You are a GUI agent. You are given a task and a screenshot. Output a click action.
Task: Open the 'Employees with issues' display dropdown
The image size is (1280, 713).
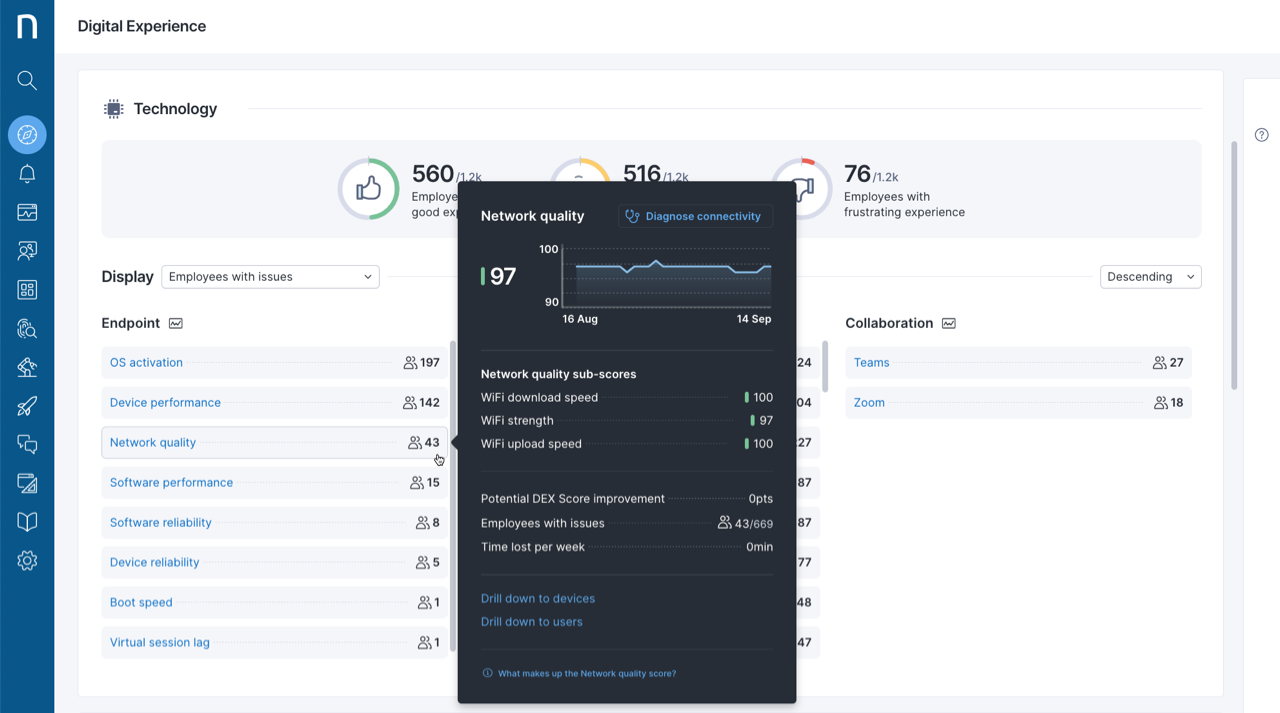[270, 276]
